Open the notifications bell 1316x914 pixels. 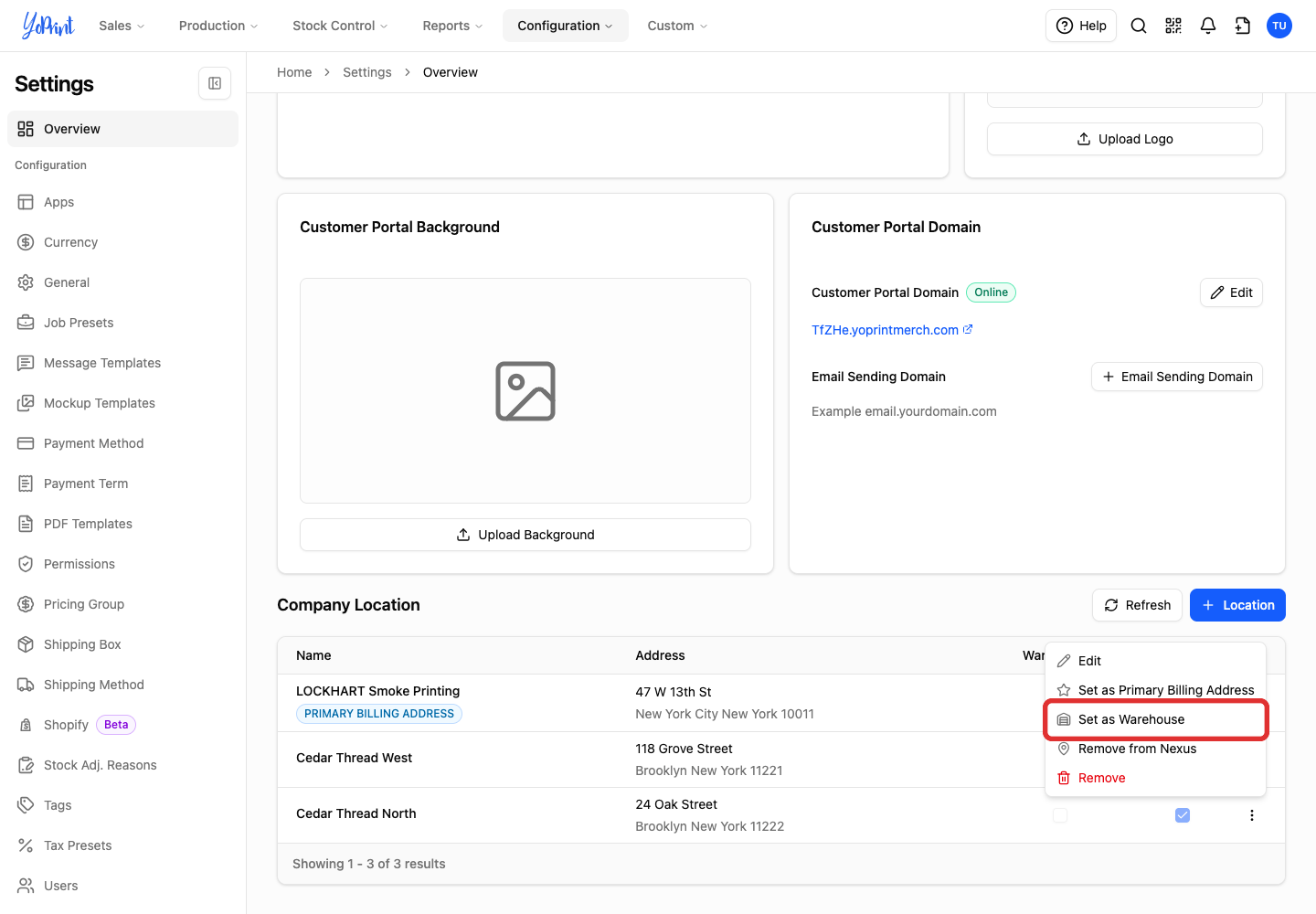click(x=1208, y=26)
